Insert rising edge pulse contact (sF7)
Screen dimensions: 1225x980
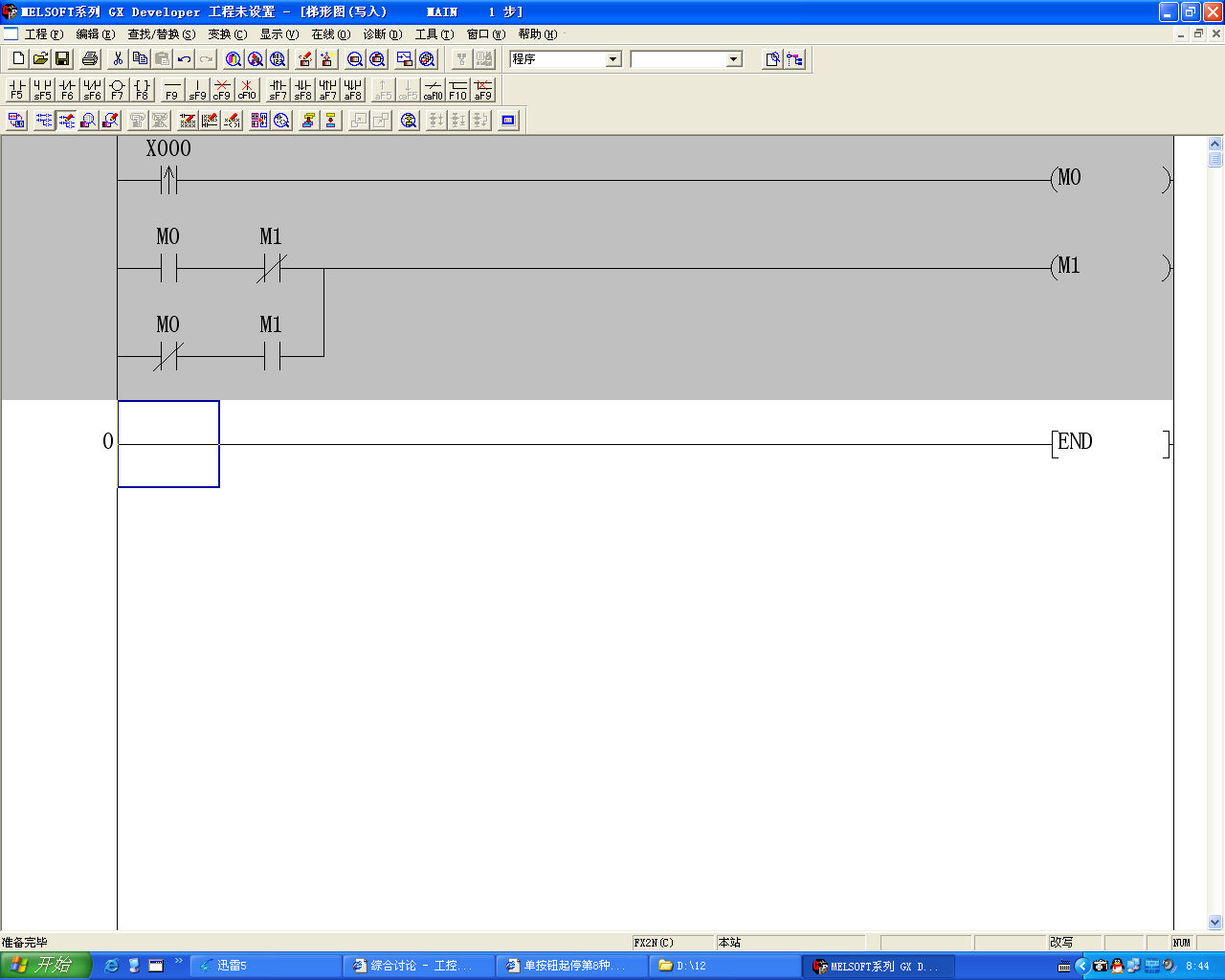coord(278,90)
